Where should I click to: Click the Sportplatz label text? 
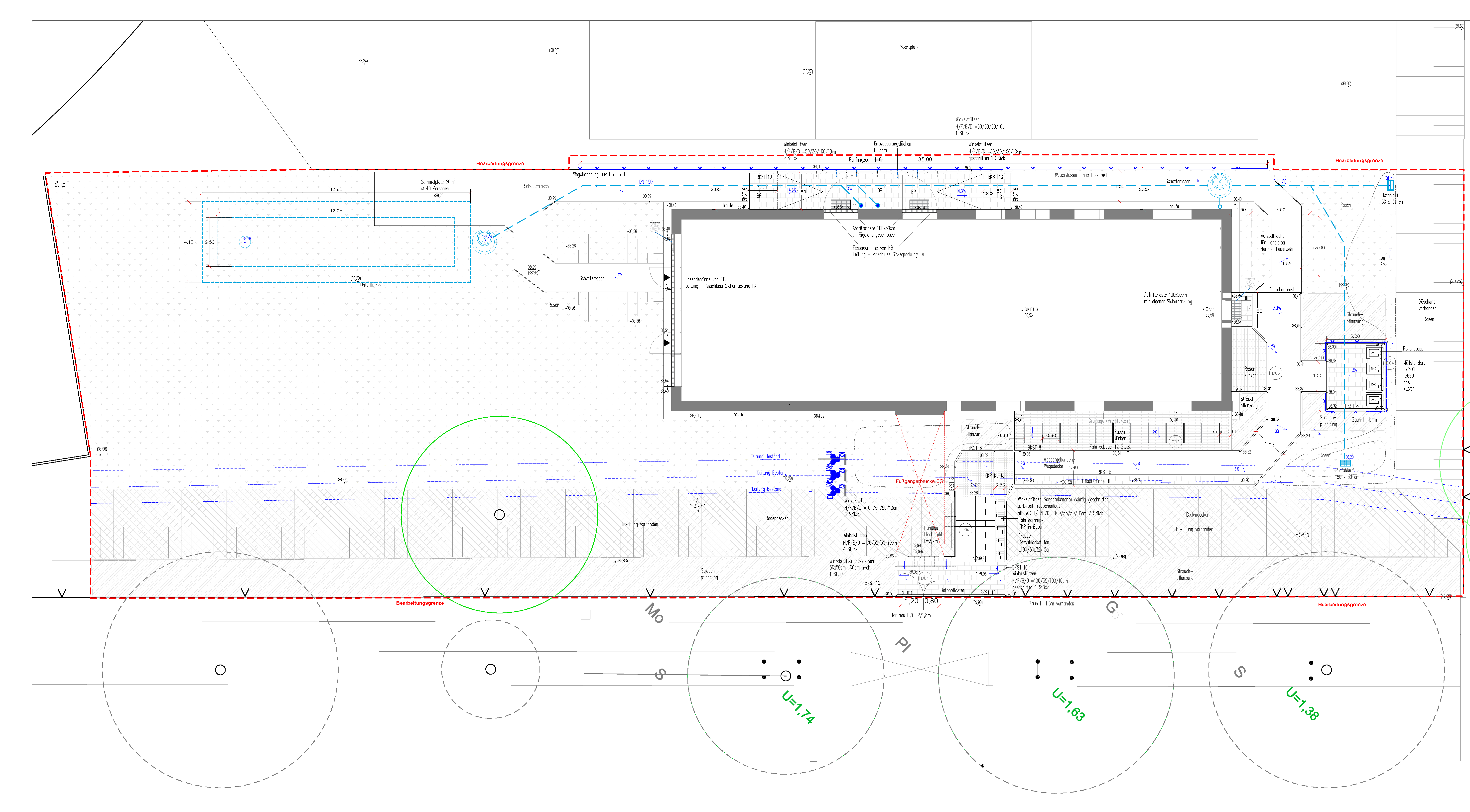[x=909, y=47]
